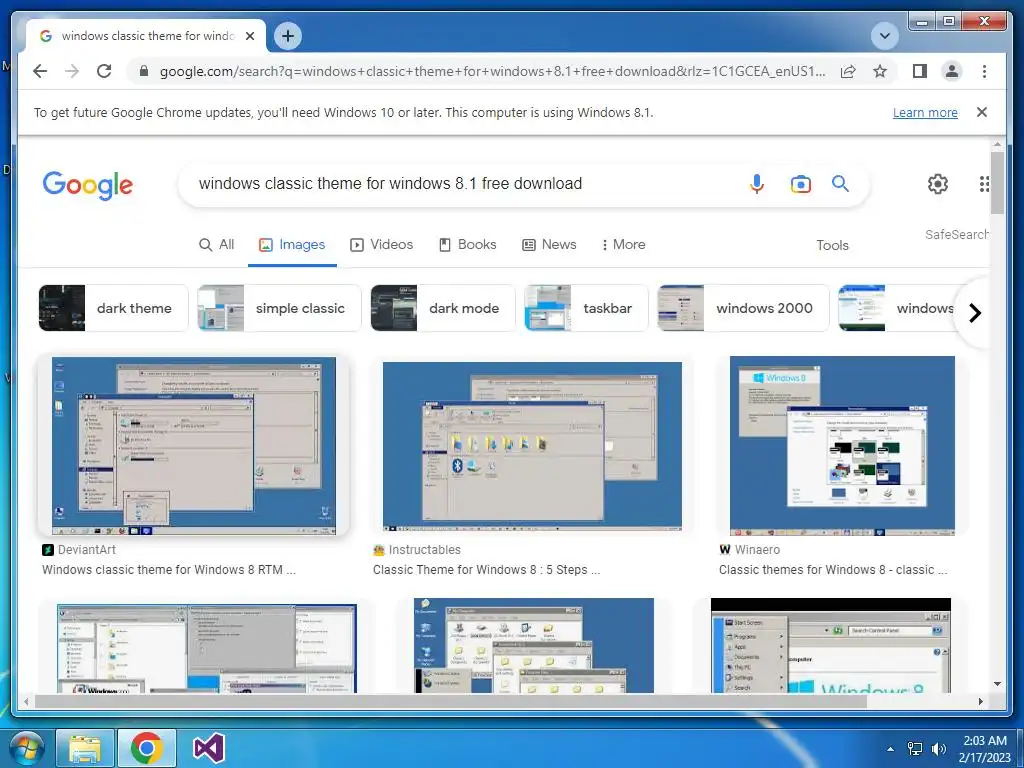
Task: Open the Tools filter options
Action: pyautogui.click(x=832, y=246)
